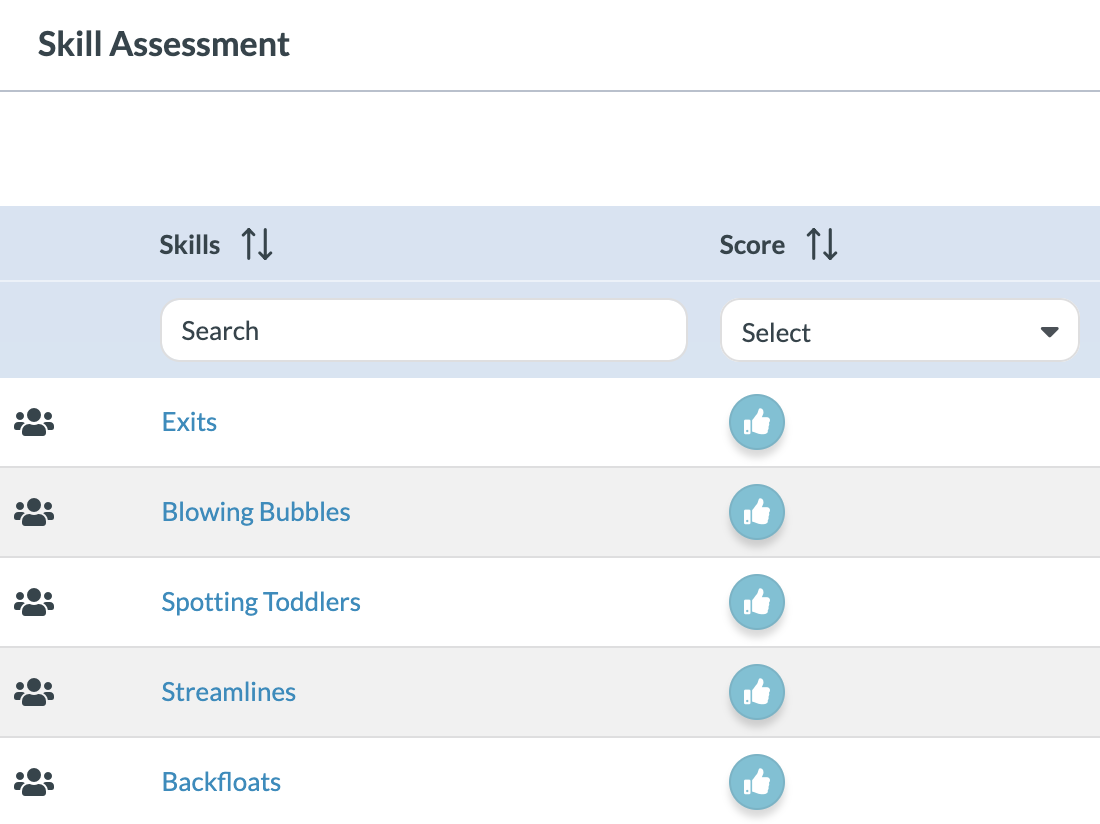Click the Skill Assessment heading

pos(164,44)
